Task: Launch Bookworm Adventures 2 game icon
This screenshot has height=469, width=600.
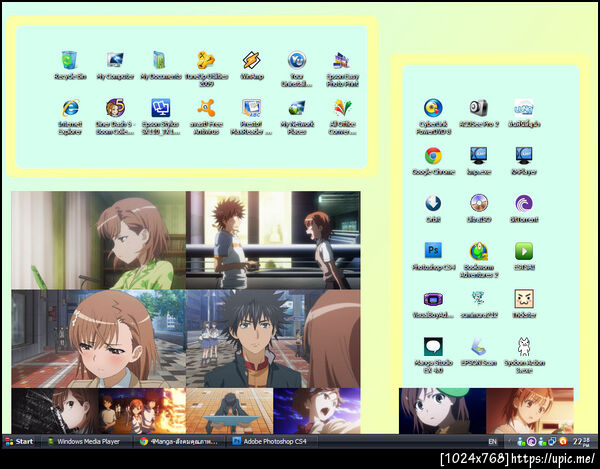Action: [479, 251]
